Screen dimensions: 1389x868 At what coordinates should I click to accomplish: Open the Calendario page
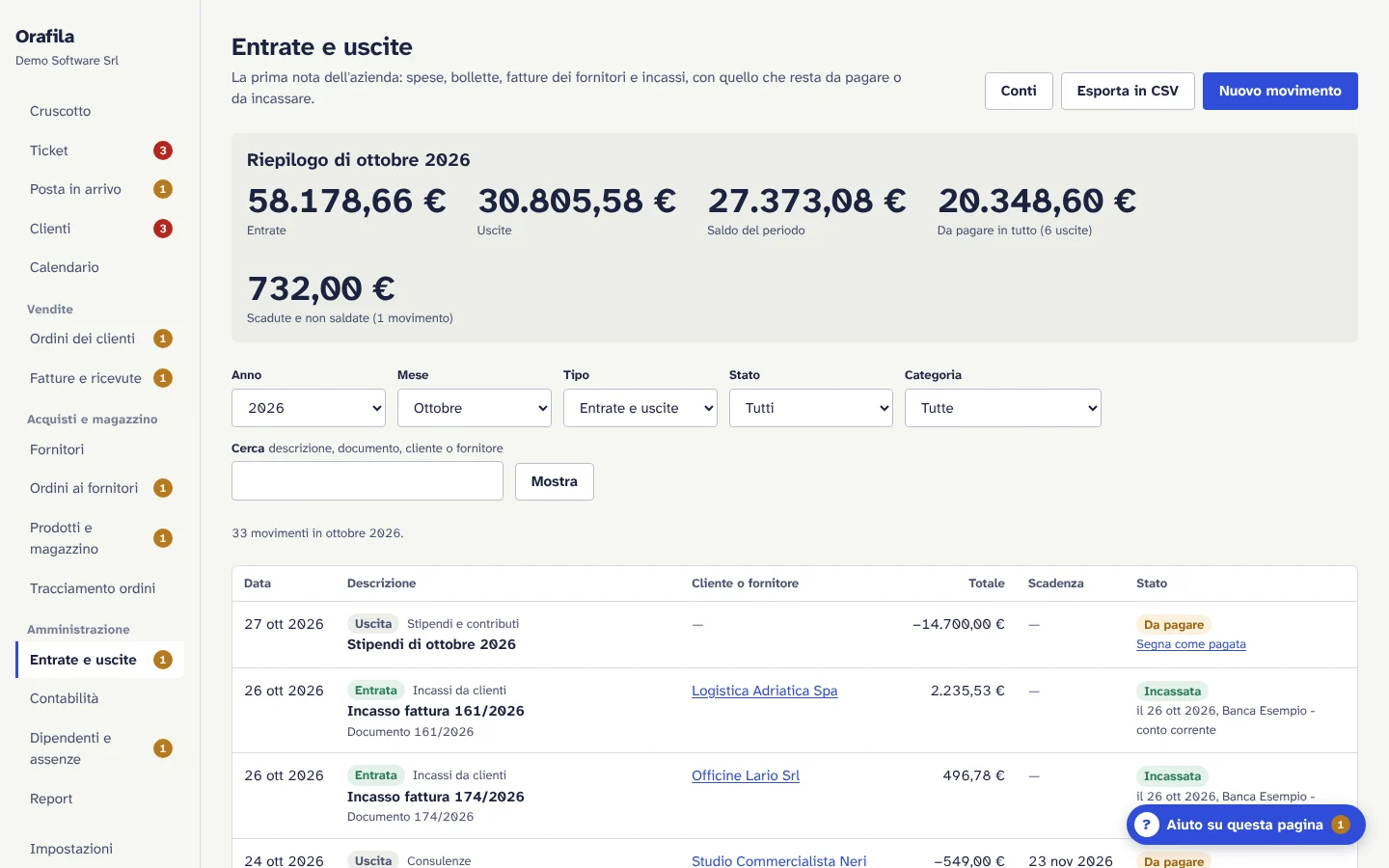pos(99,267)
